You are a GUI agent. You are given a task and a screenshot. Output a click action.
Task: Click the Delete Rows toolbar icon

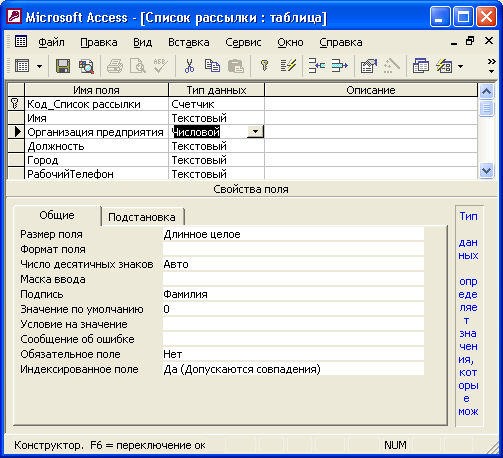pos(339,66)
